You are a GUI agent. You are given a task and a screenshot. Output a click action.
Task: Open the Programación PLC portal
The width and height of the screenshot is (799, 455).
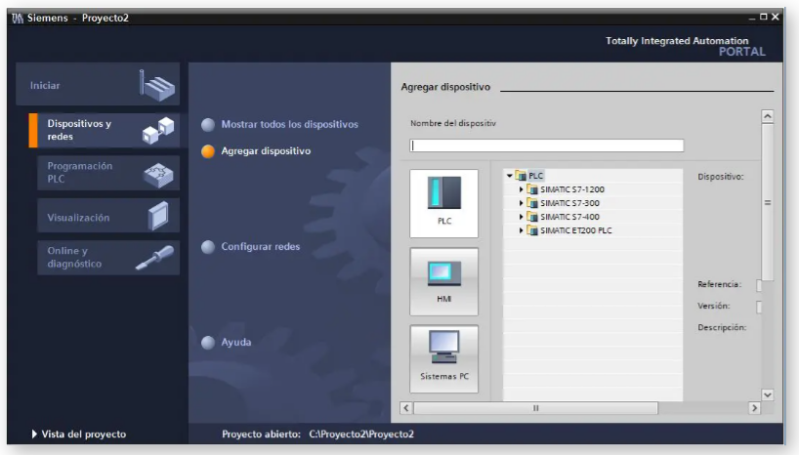109,173
